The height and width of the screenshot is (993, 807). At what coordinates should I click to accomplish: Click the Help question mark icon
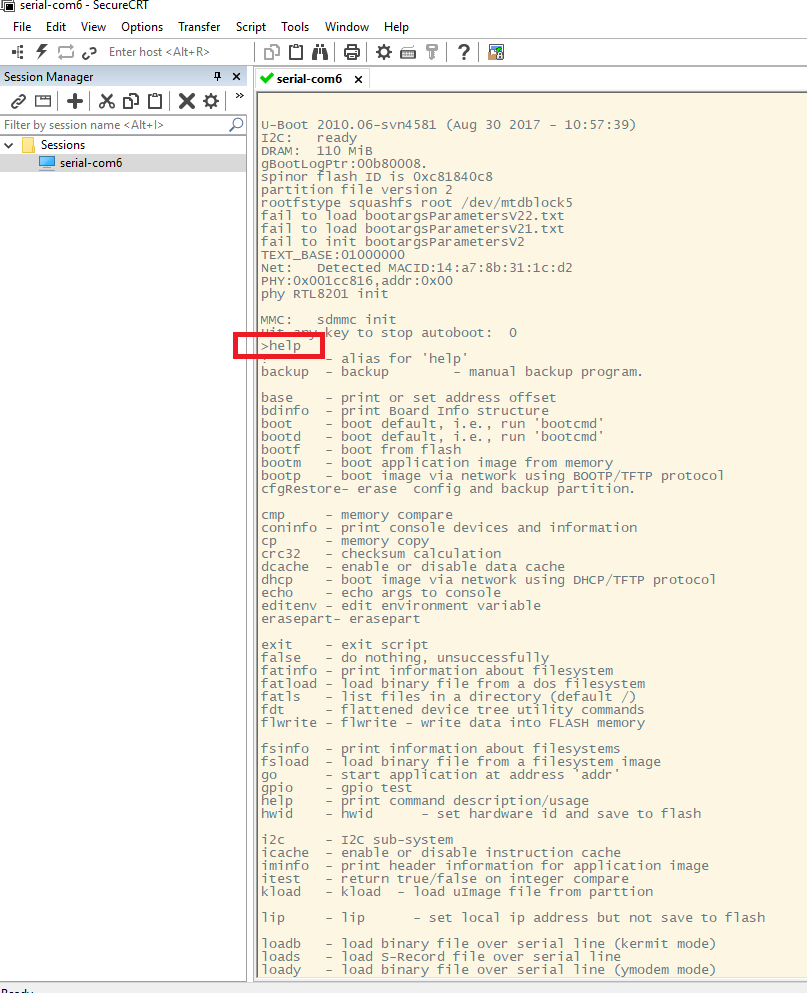point(463,52)
